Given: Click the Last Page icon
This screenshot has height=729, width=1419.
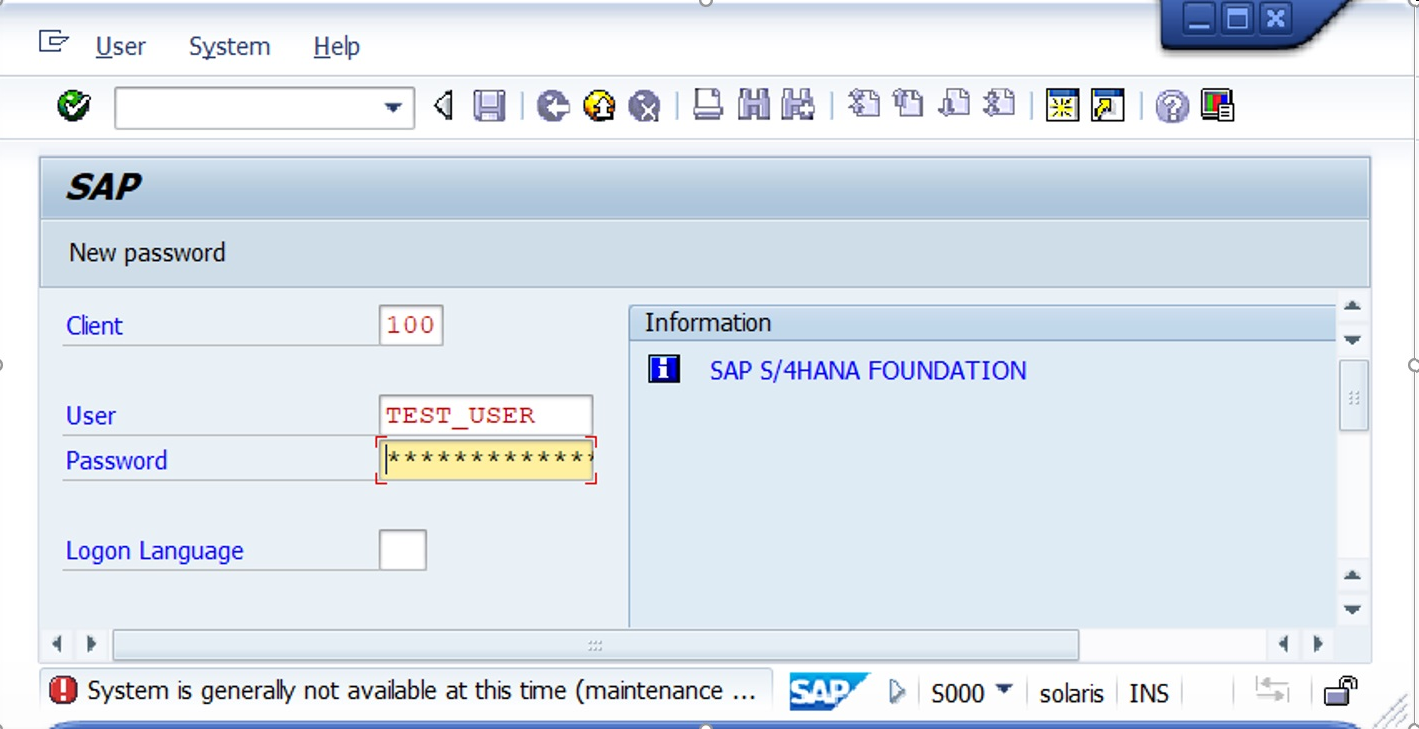Looking at the screenshot, I should 999,104.
